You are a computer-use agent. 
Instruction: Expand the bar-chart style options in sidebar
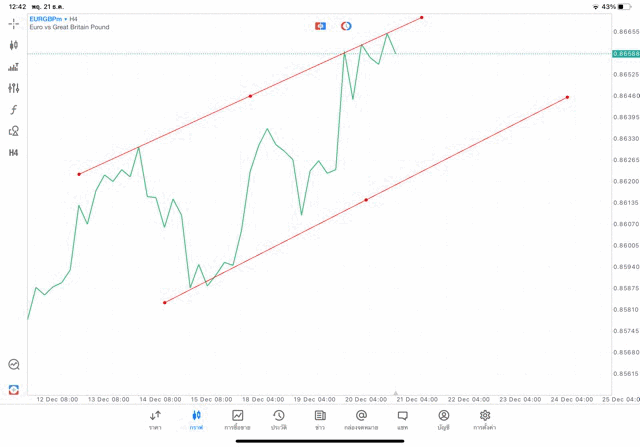13,67
